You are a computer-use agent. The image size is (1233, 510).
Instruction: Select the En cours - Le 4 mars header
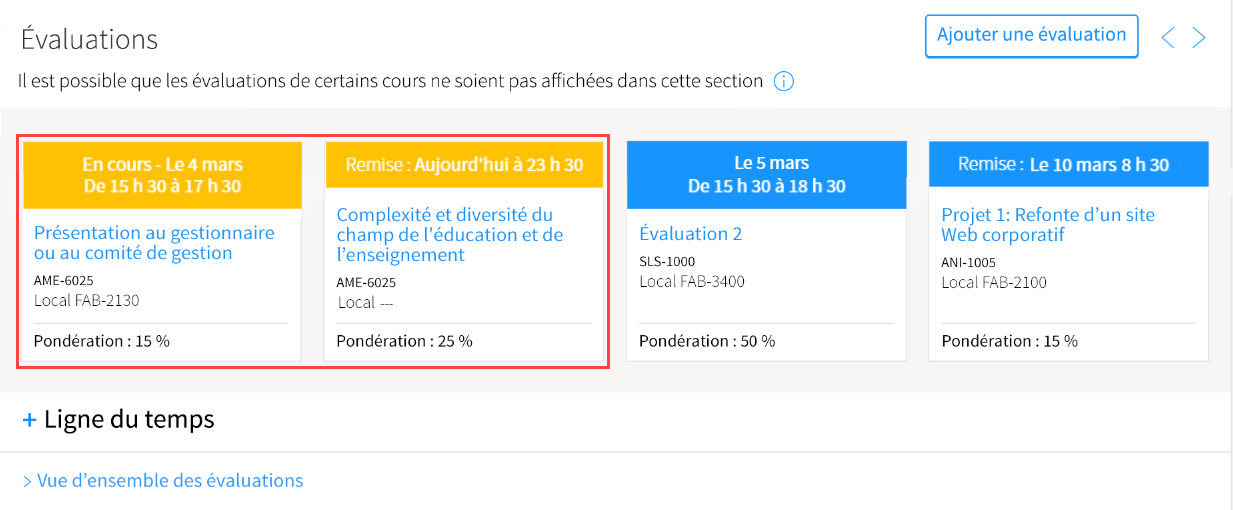pos(162,175)
